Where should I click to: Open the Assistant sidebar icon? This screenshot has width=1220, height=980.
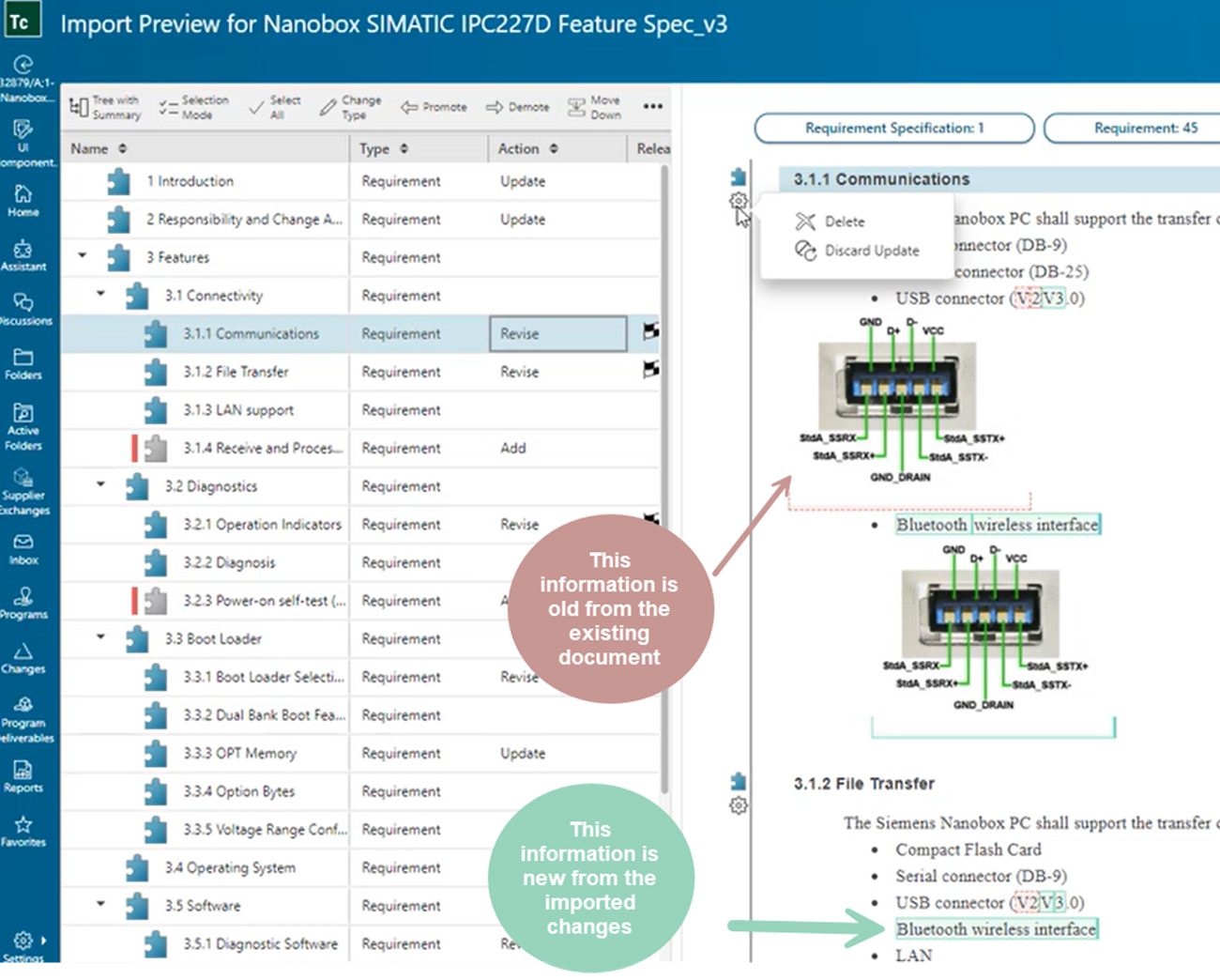point(23,254)
